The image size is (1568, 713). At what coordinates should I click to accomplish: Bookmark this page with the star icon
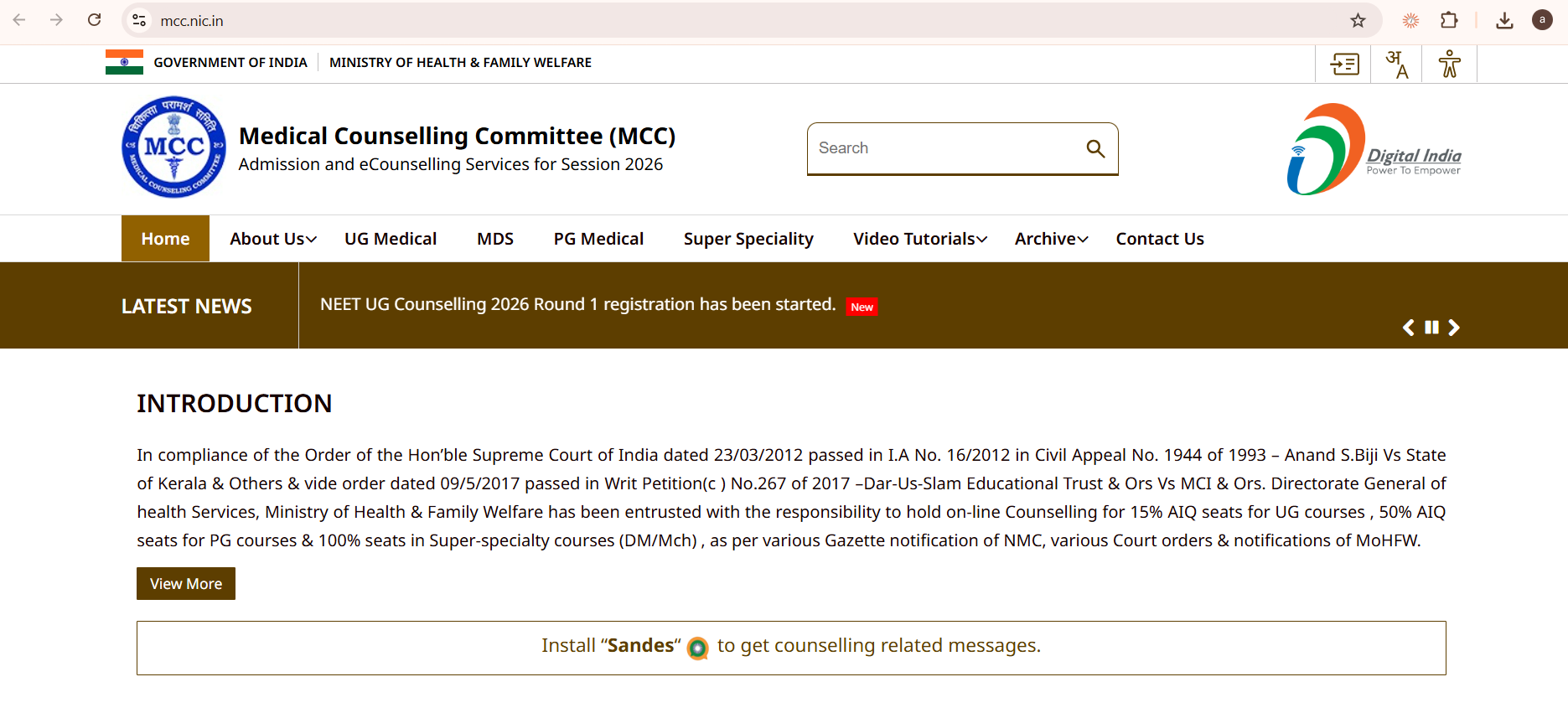coord(1358,20)
